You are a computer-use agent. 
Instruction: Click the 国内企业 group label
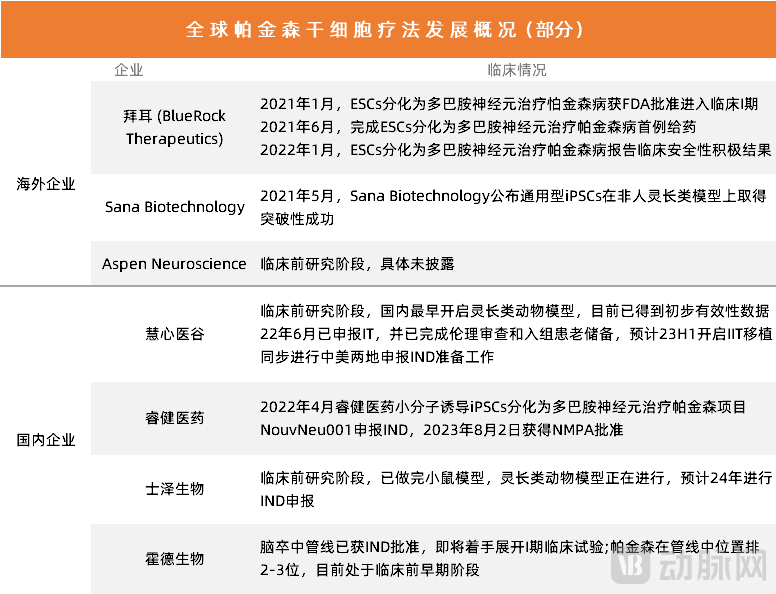pyautogui.click(x=46, y=439)
